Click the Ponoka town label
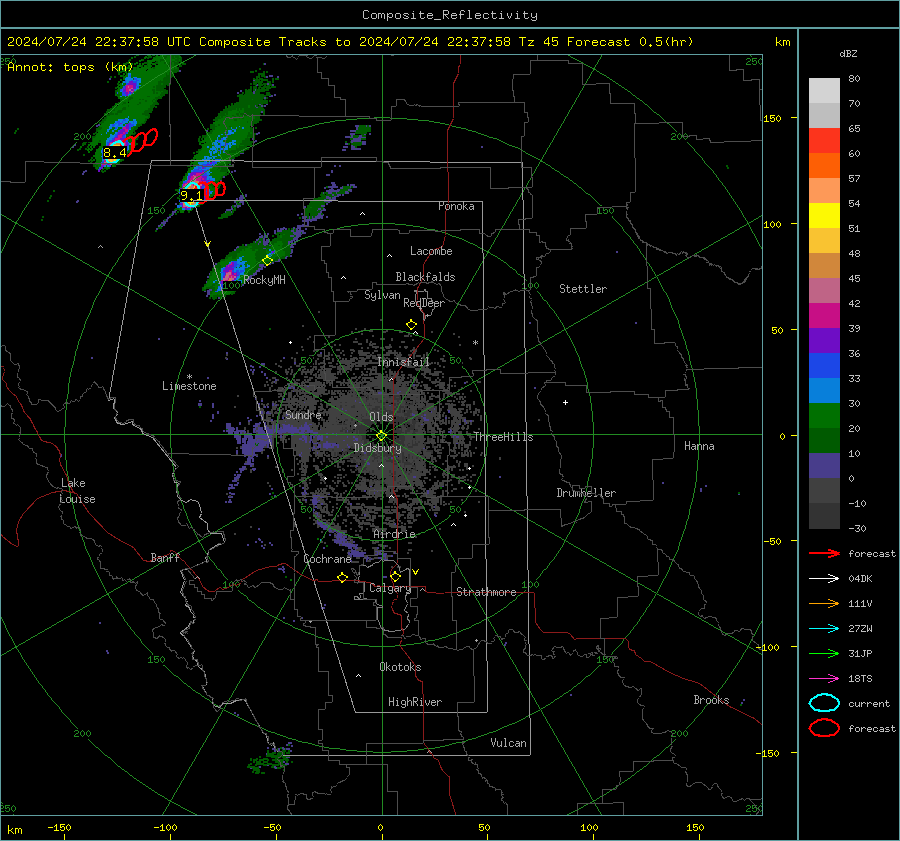 pyautogui.click(x=456, y=206)
